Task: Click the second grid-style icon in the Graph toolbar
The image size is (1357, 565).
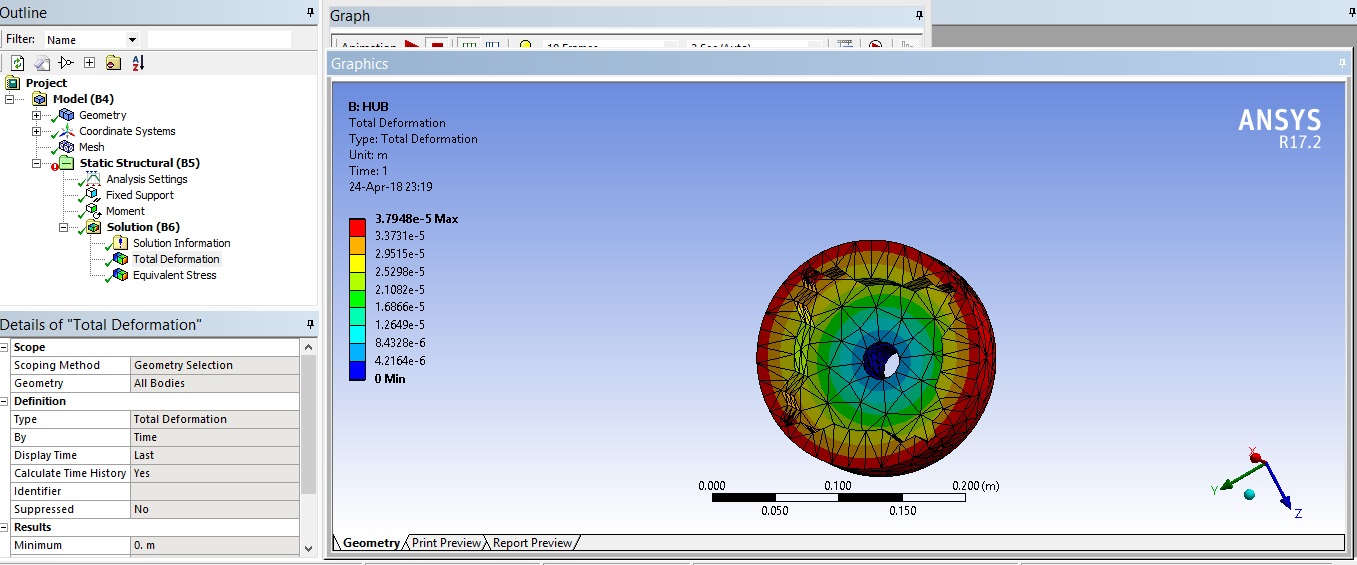Action: click(x=492, y=45)
